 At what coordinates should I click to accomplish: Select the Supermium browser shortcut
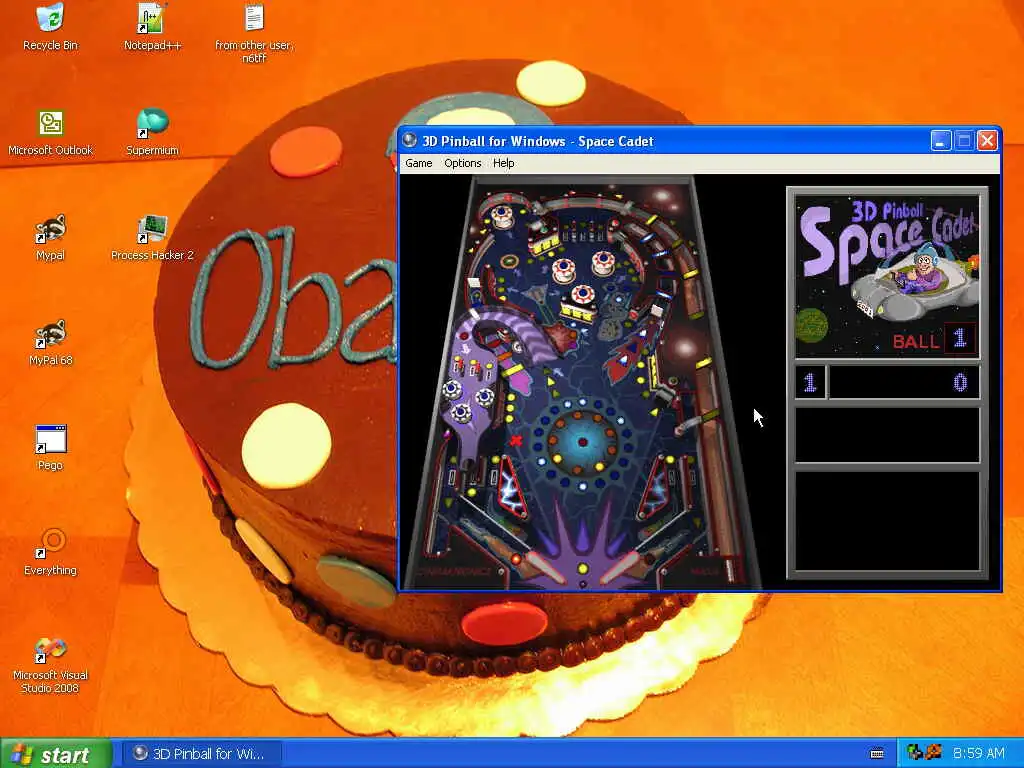(152, 133)
